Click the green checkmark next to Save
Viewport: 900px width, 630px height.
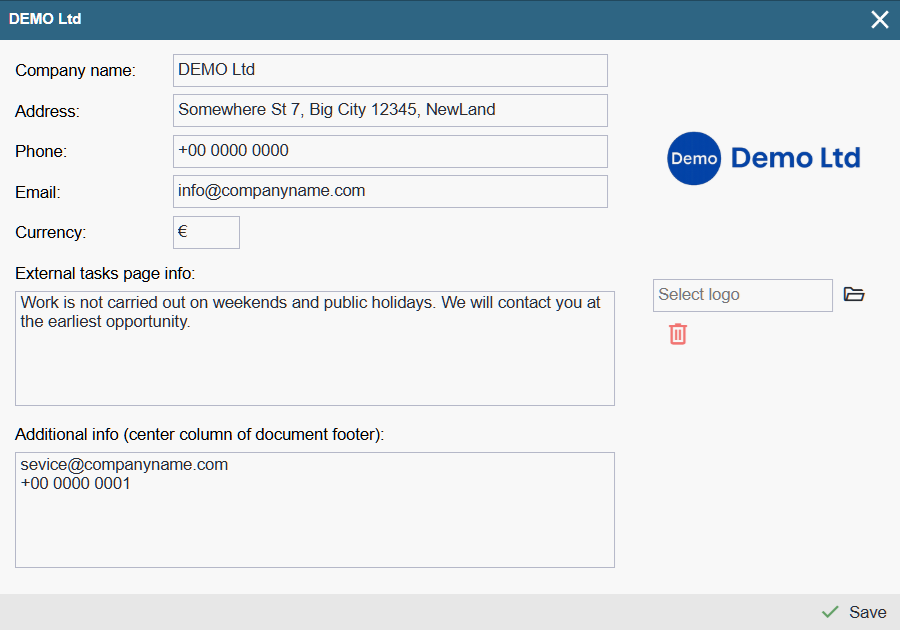[829, 612]
